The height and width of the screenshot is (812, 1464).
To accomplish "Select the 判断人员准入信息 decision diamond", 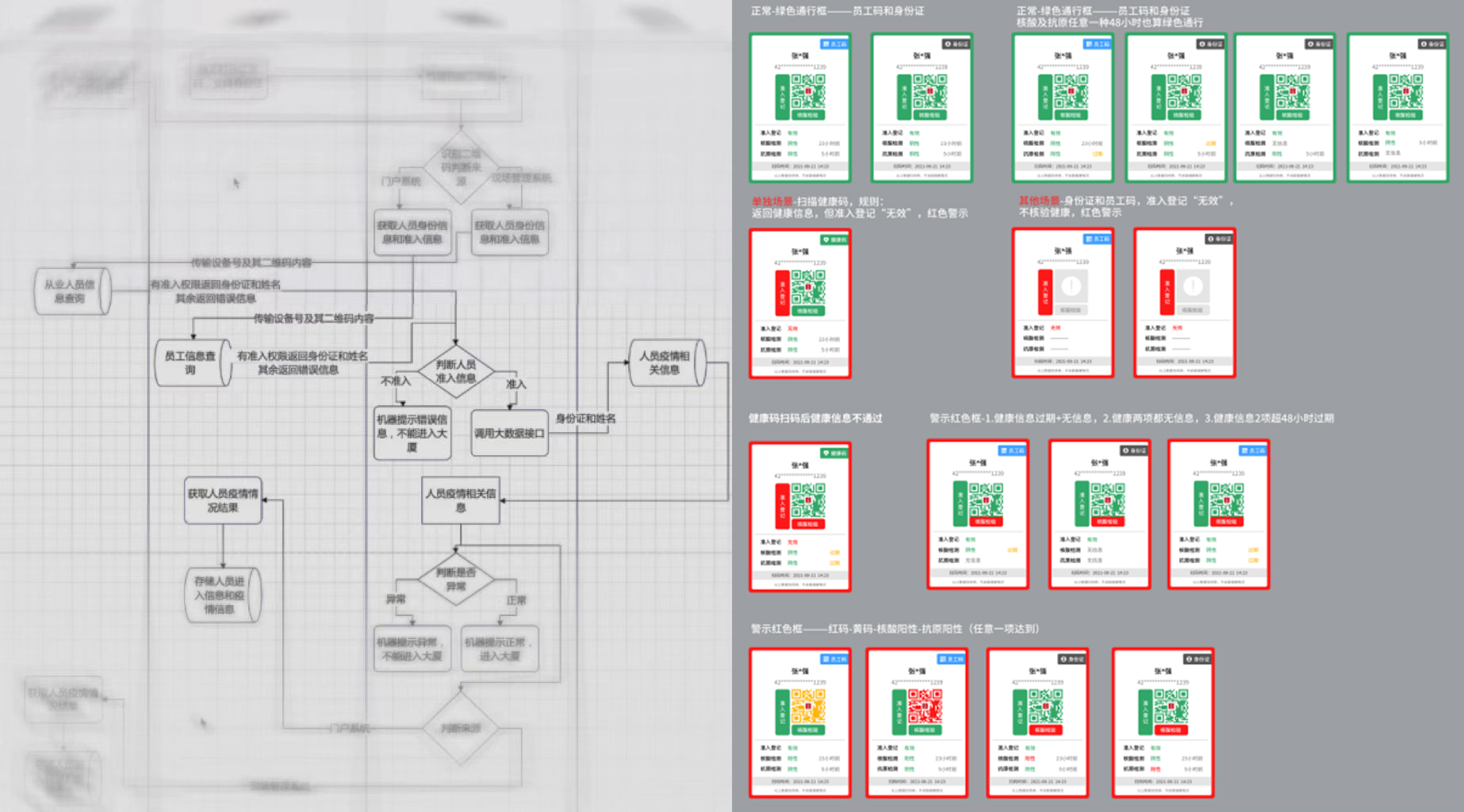I will point(456,371).
